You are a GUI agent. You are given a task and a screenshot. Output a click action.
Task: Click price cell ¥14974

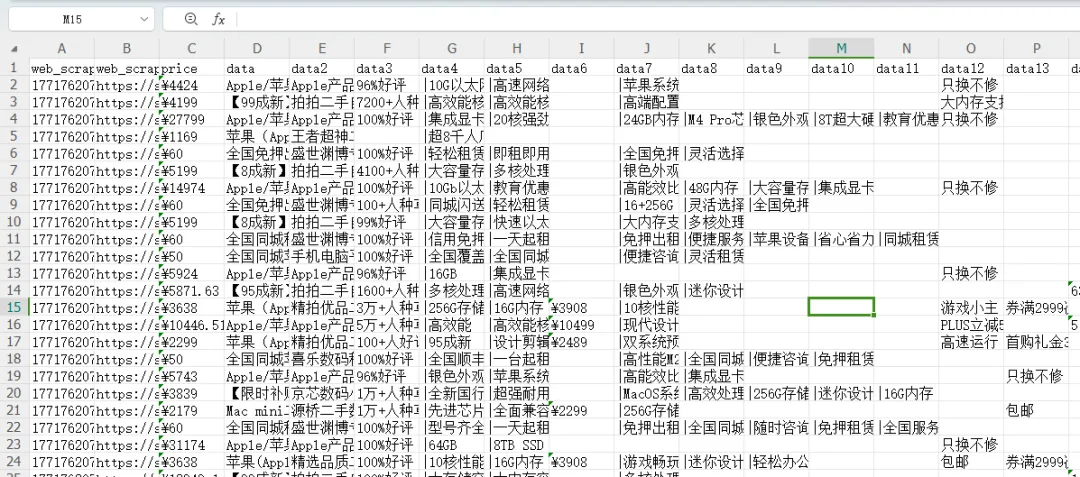[191, 188]
